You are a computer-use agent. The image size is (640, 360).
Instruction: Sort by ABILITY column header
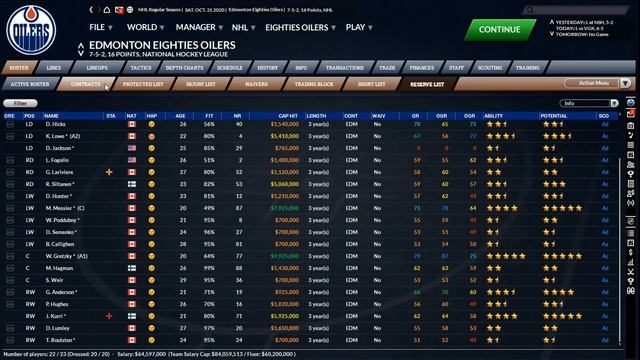pos(493,116)
